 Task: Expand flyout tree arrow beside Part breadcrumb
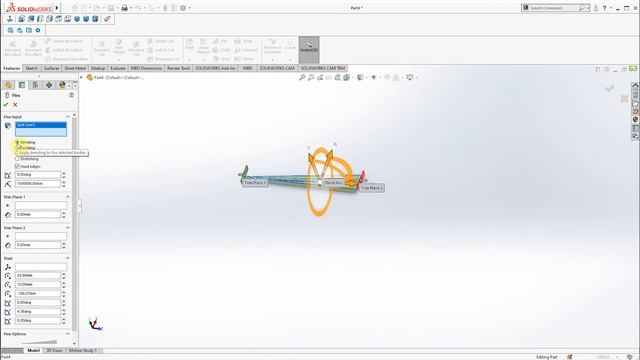point(81,77)
